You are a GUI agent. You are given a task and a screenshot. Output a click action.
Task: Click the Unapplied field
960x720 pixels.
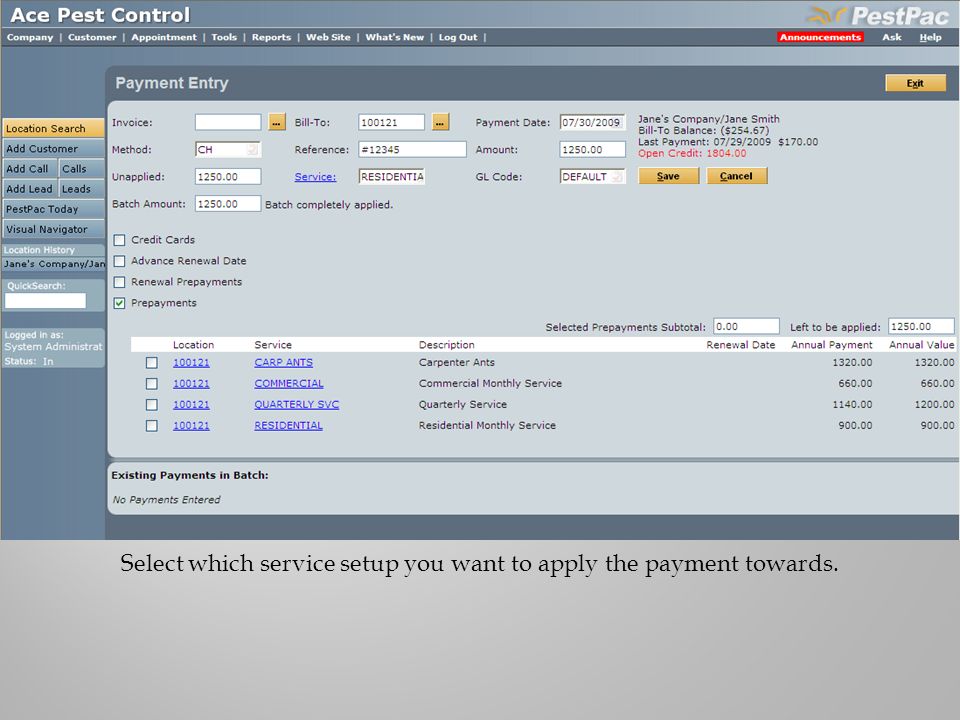pos(228,177)
